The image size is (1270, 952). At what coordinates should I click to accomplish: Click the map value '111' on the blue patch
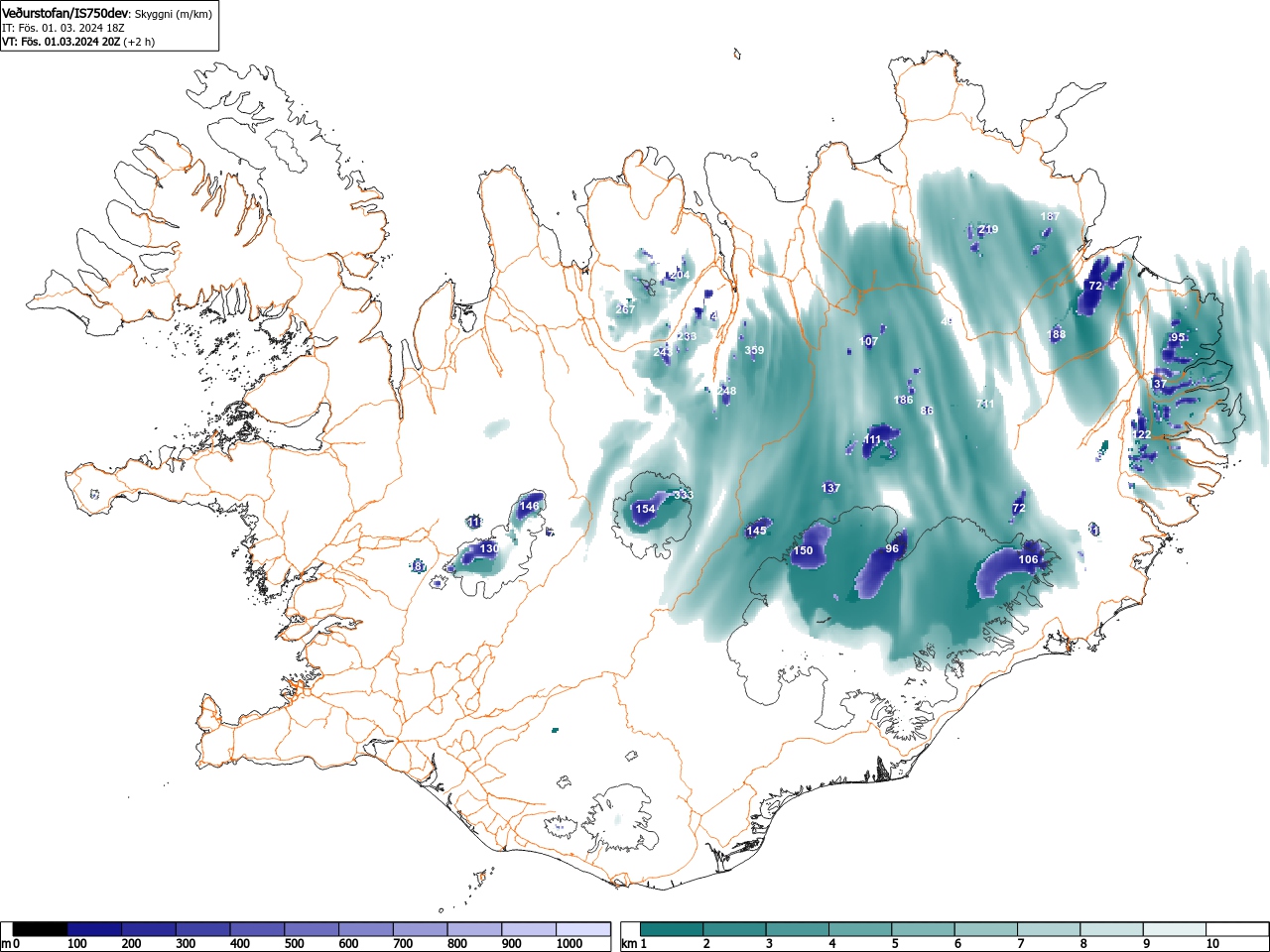(872, 439)
